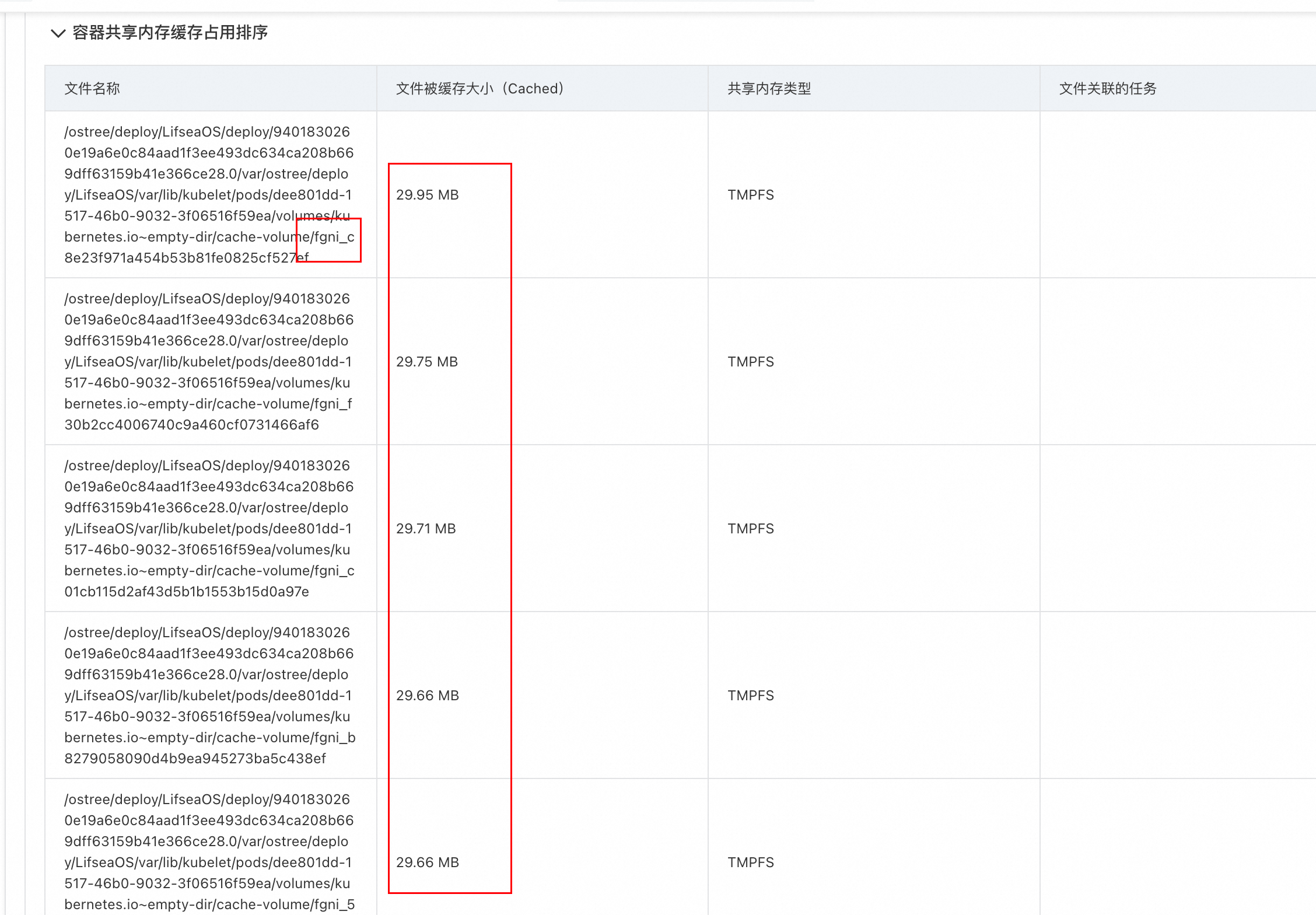This screenshot has width=1316, height=915.
Task: Click the 共享内存类型 column header
Action: (x=769, y=89)
